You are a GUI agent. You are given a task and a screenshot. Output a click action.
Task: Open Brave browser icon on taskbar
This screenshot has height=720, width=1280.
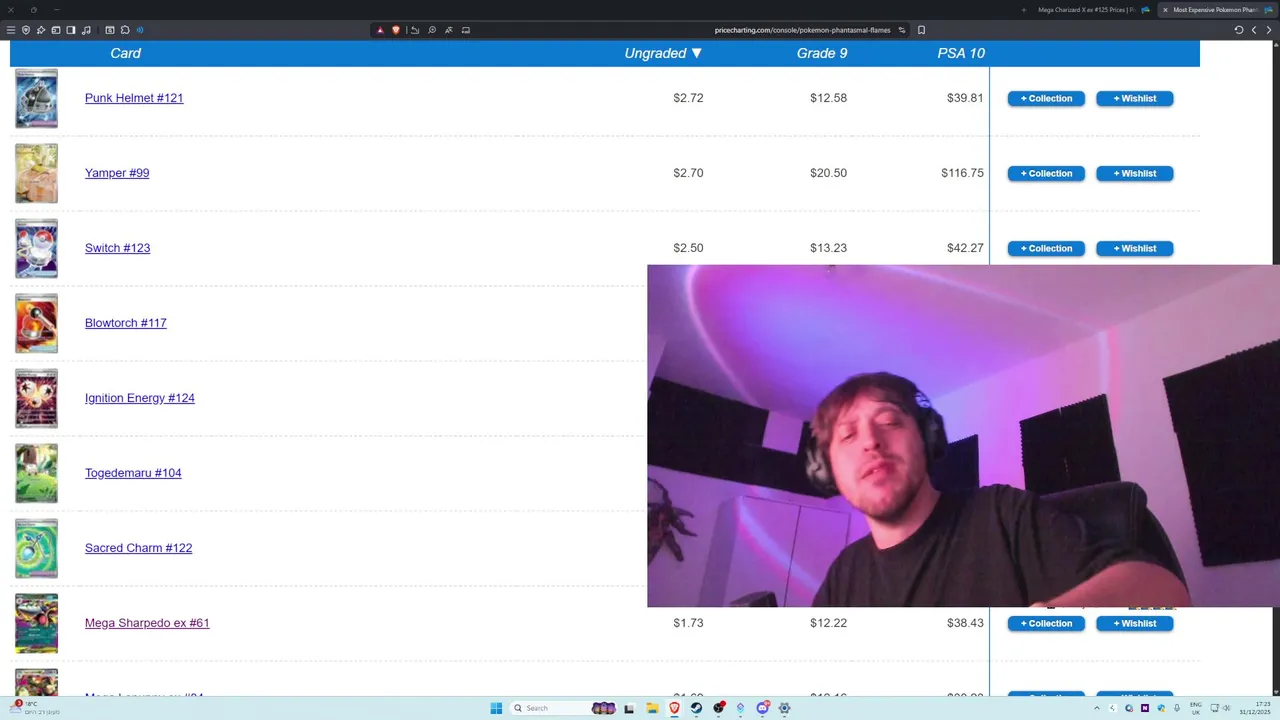point(674,708)
